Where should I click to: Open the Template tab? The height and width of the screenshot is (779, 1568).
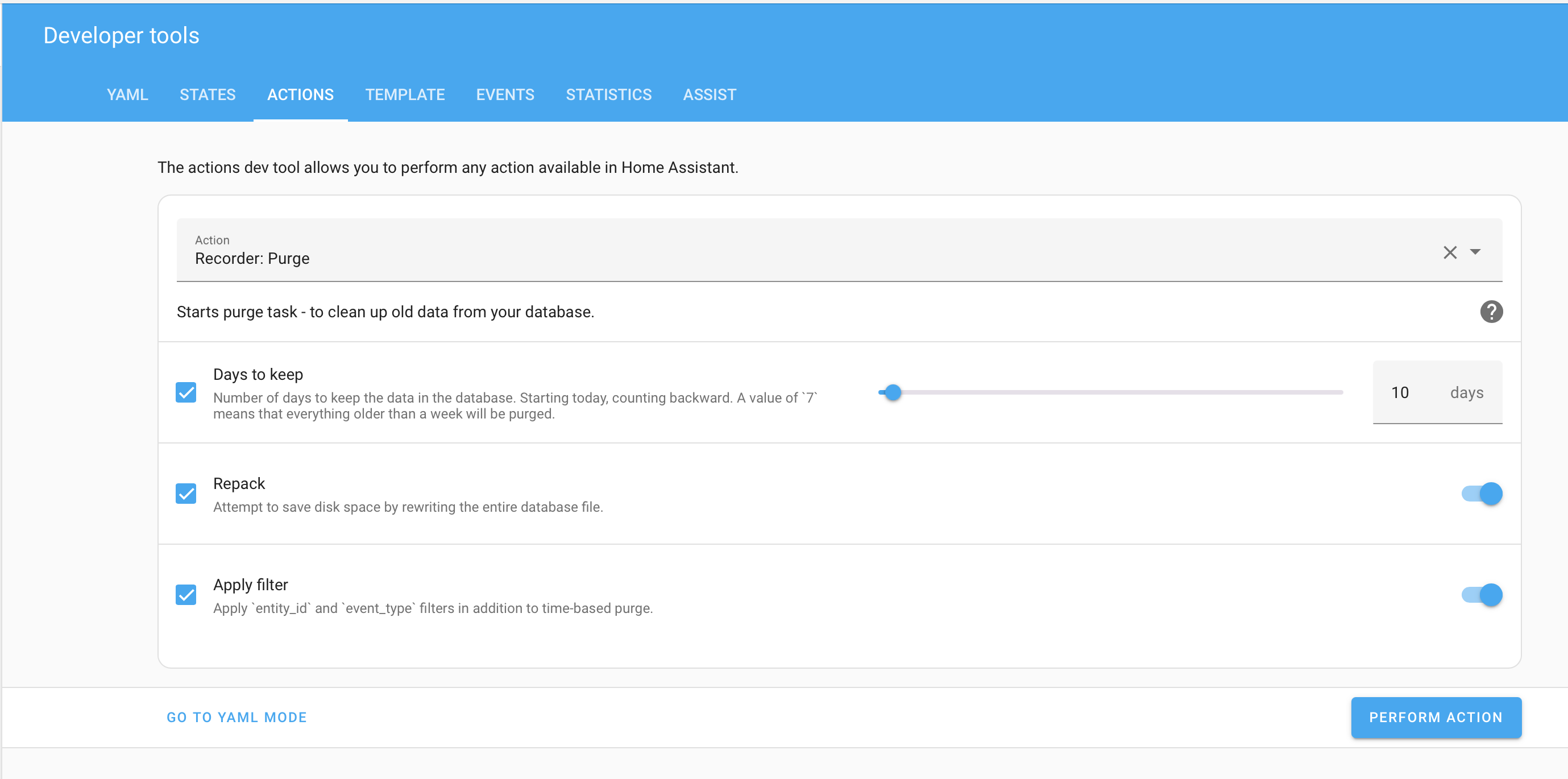click(x=405, y=95)
